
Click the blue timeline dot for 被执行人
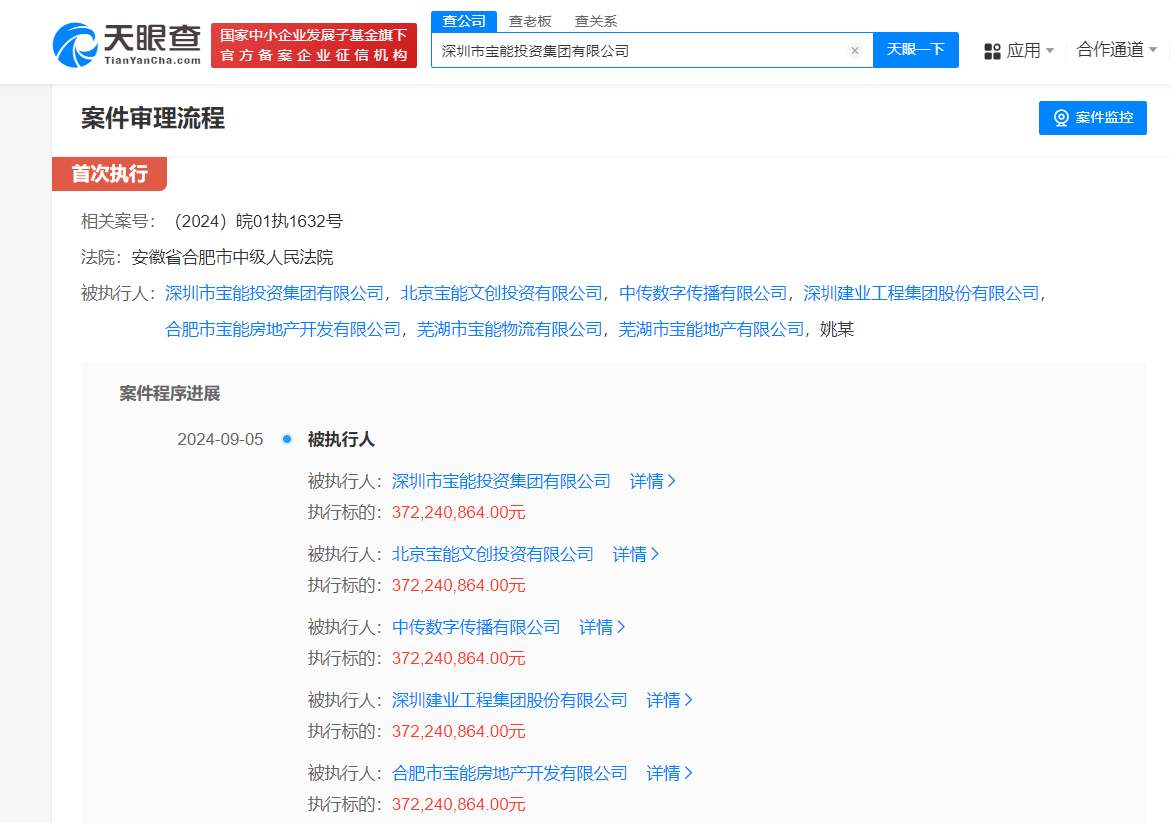tap(287, 439)
